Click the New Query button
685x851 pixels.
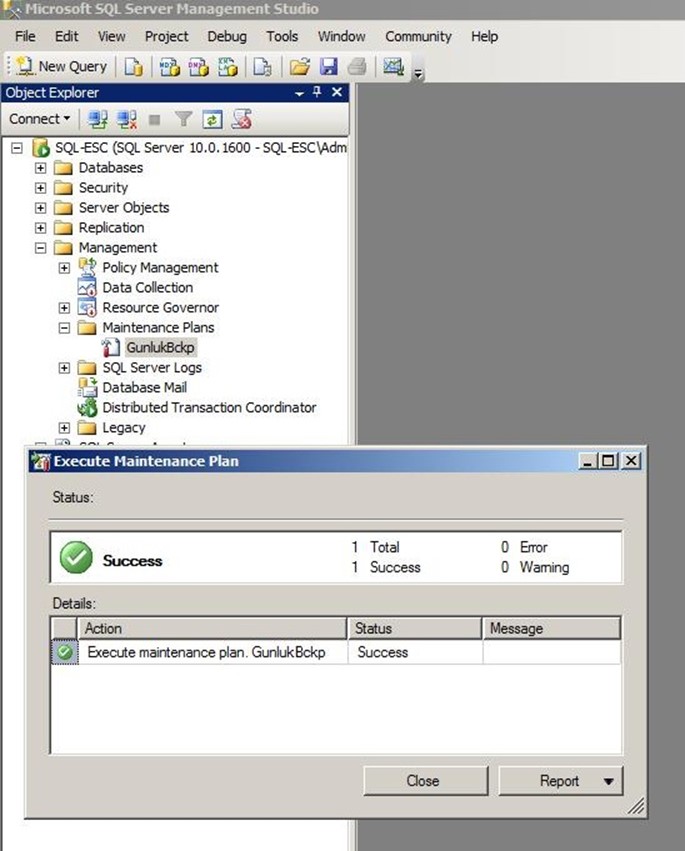61,66
